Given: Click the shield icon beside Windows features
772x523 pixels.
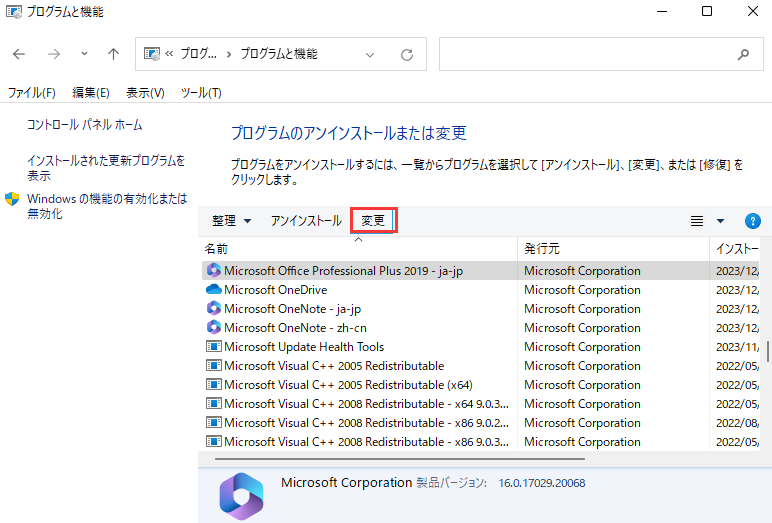Looking at the screenshot, I should (x=12, y=199).
